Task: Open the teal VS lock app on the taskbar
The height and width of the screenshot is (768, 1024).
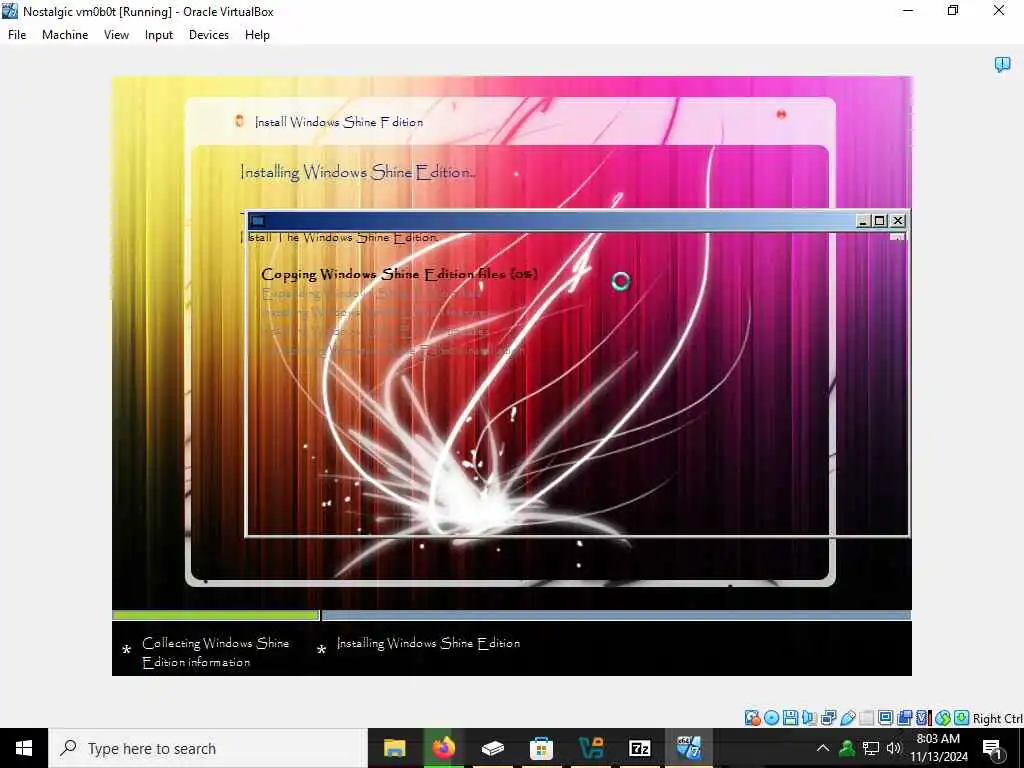Action: [590, 748]
